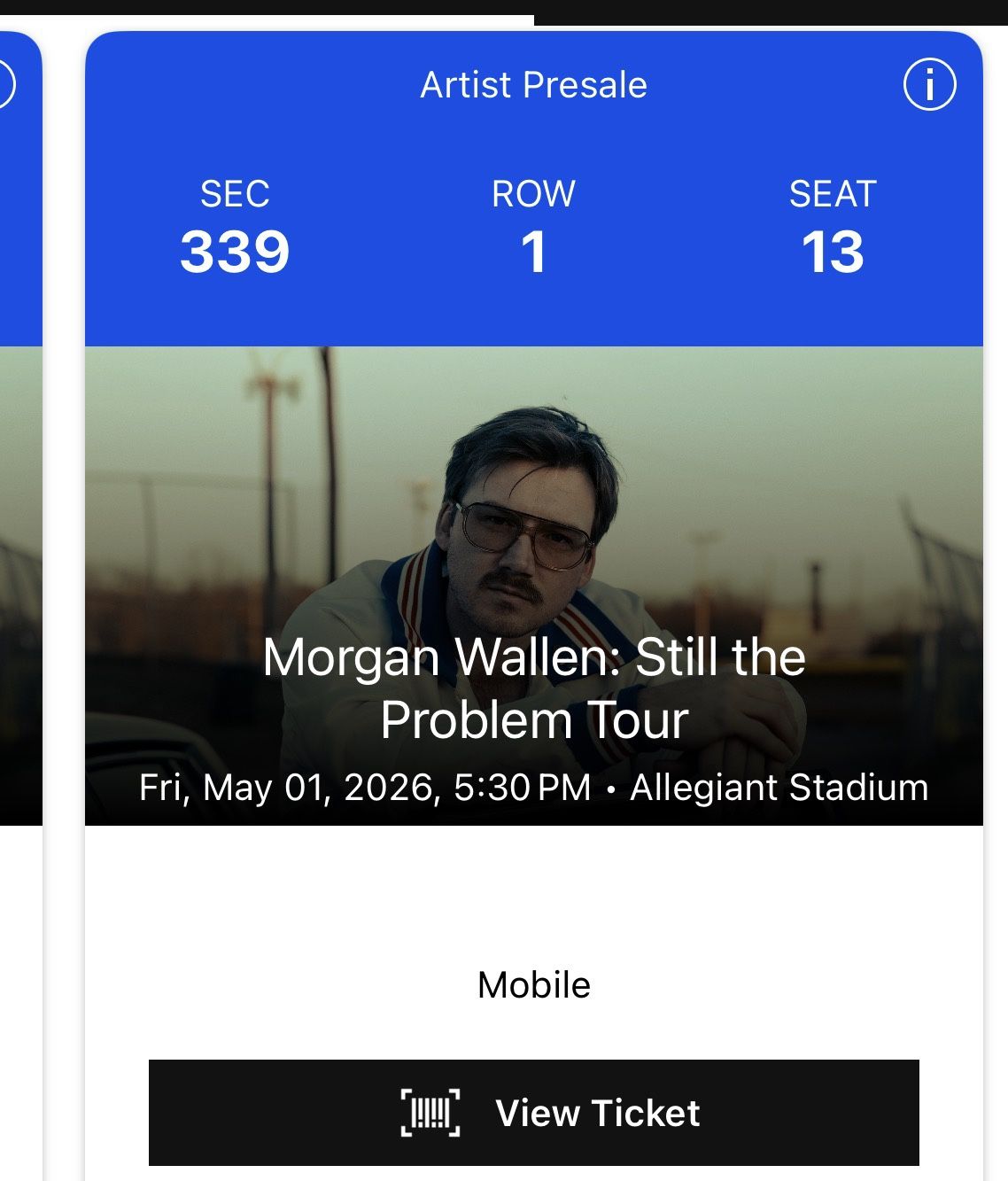Screen dimensions: 1008x1181
Task: Open the Still the Problem Tour title
Action: click(x=533, y=688)
